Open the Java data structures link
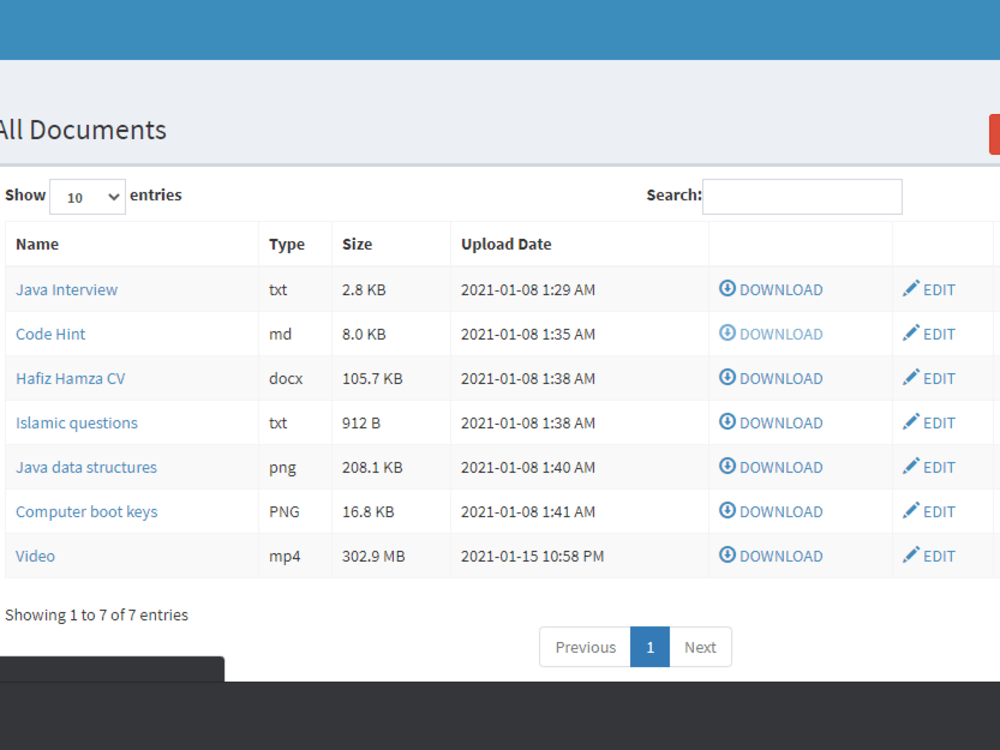Screen dimensions: 1000x750 point(86,467)
